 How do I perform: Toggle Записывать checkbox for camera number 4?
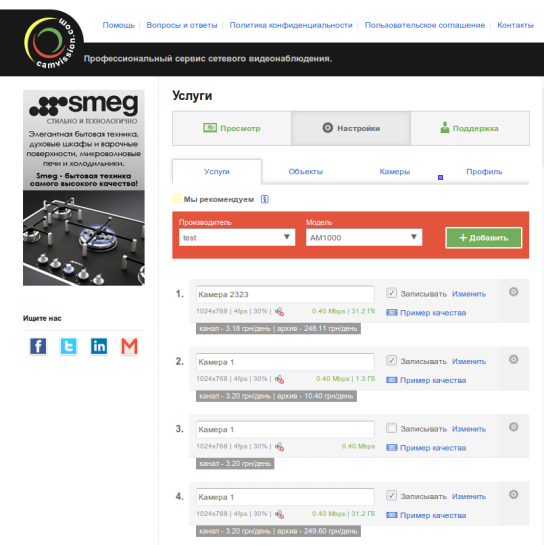[x=391, y=495]
